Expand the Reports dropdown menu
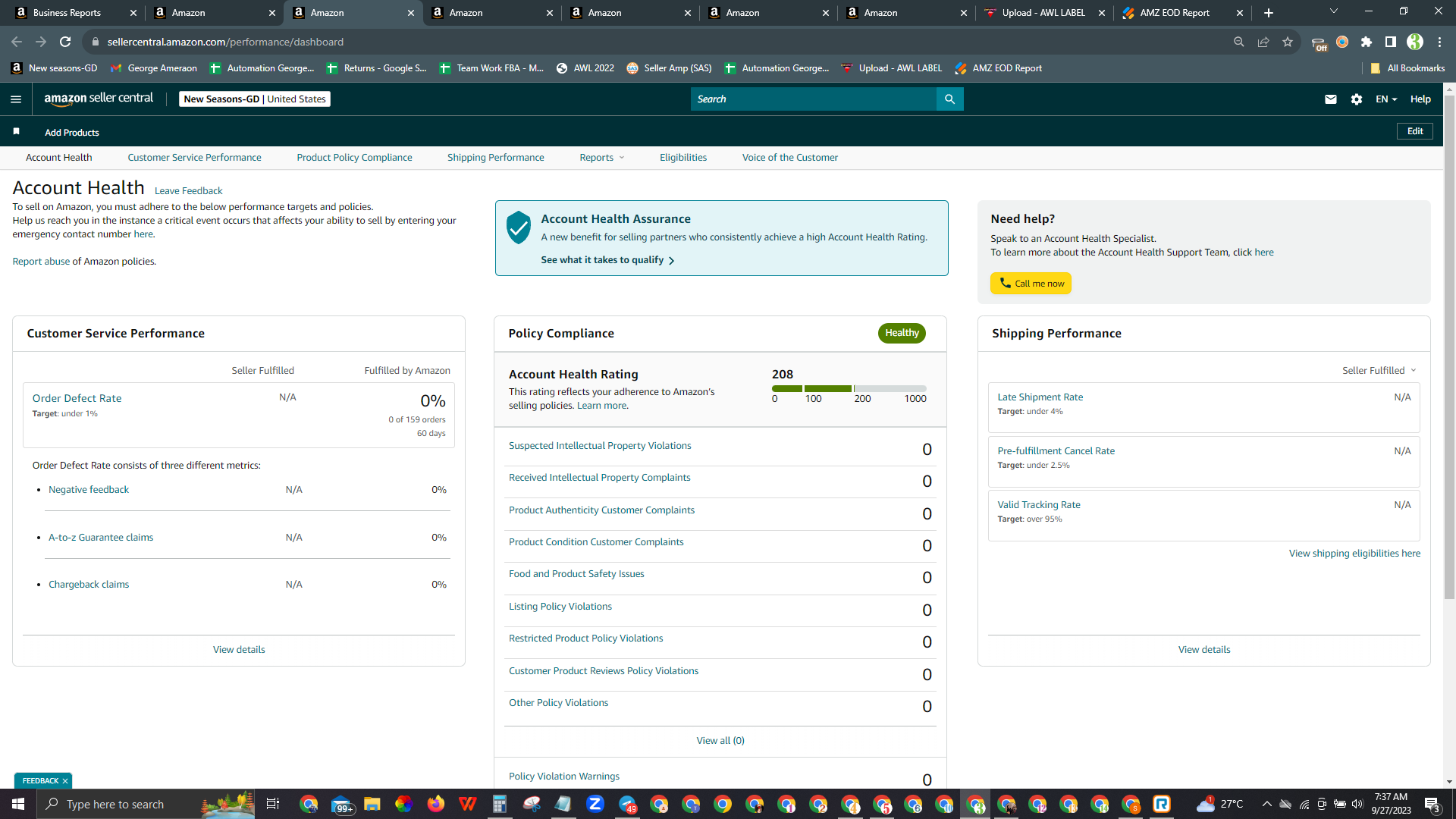This screenshot has width=1456, height=819. (x=602, y=158)
